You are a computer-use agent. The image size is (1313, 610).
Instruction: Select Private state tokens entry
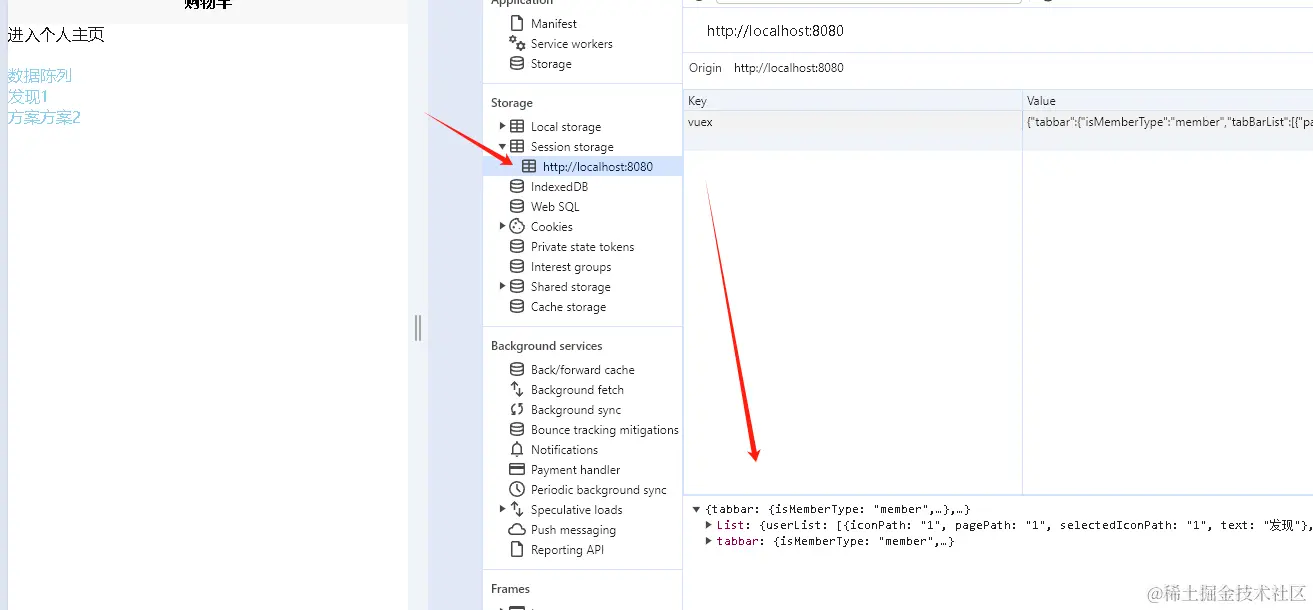[582, 246]
